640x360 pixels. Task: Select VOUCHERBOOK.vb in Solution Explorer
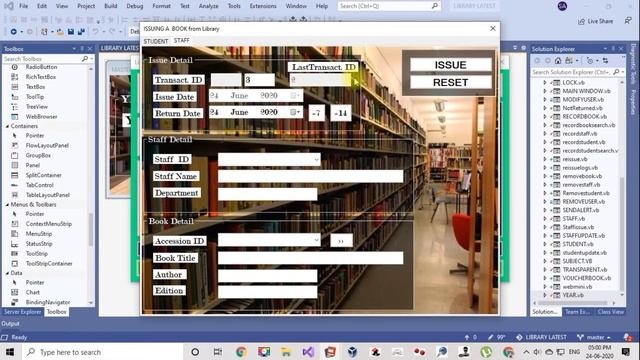(586, 278)
